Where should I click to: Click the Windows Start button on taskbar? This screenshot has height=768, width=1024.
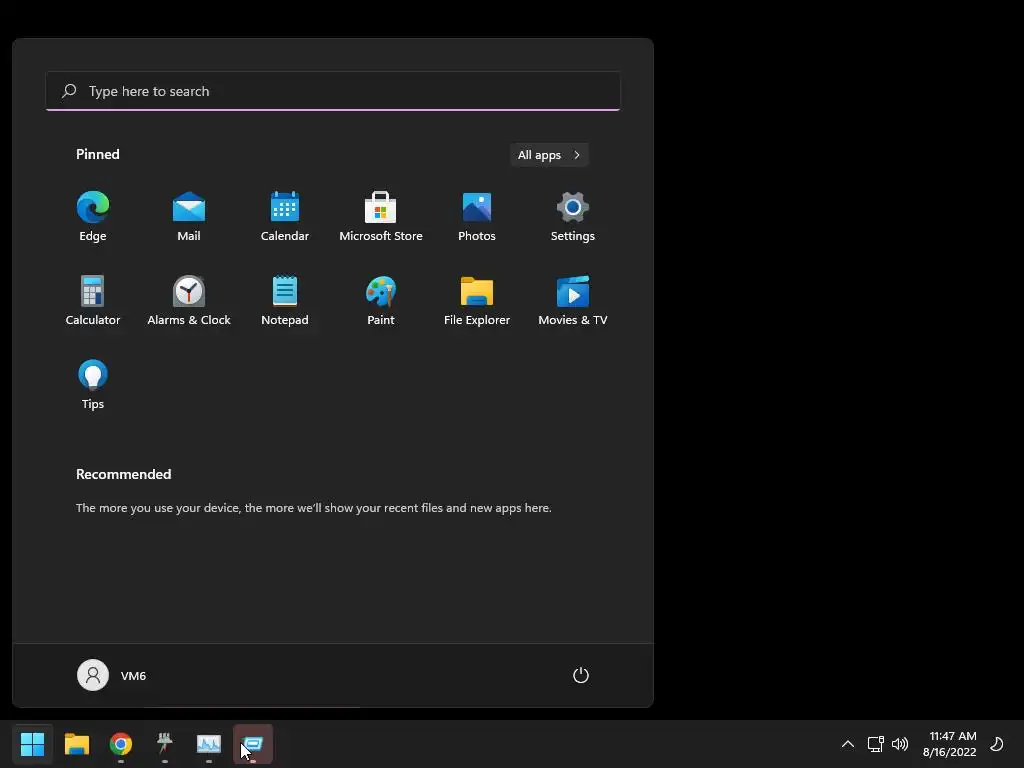pyautogui.click(x=32, y=744)
